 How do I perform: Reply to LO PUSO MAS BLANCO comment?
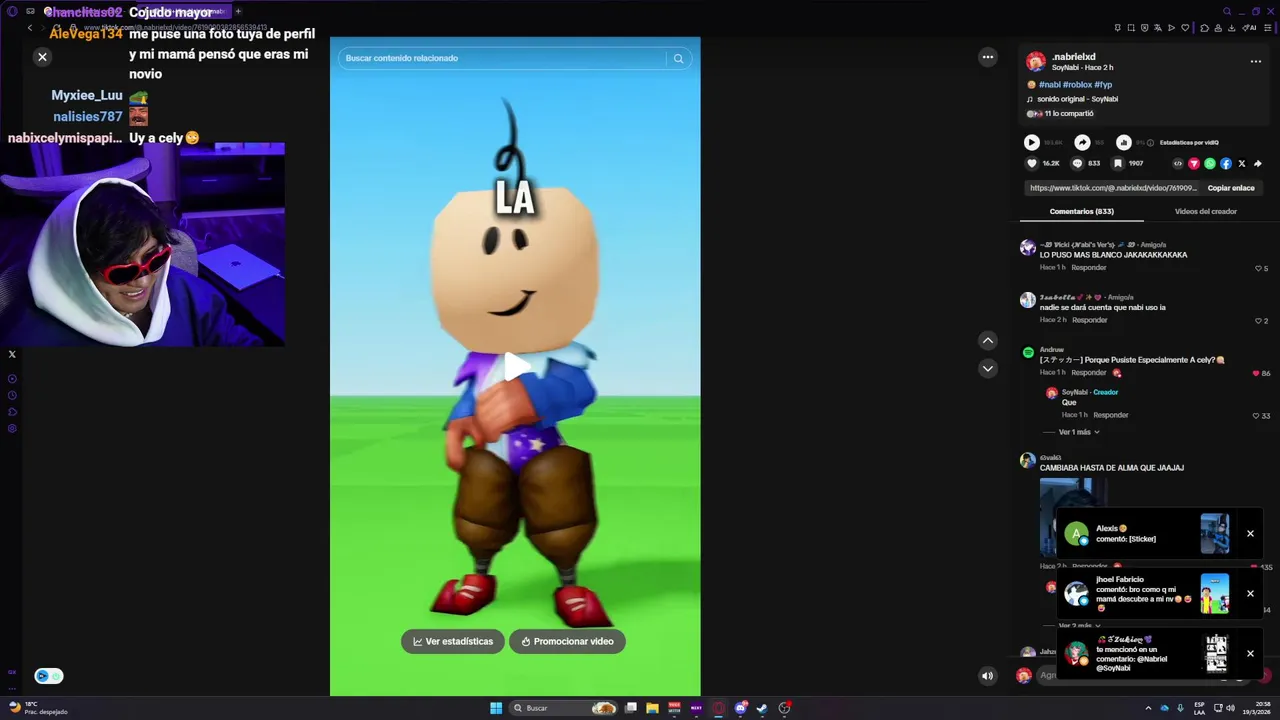tap(1089, 268)
